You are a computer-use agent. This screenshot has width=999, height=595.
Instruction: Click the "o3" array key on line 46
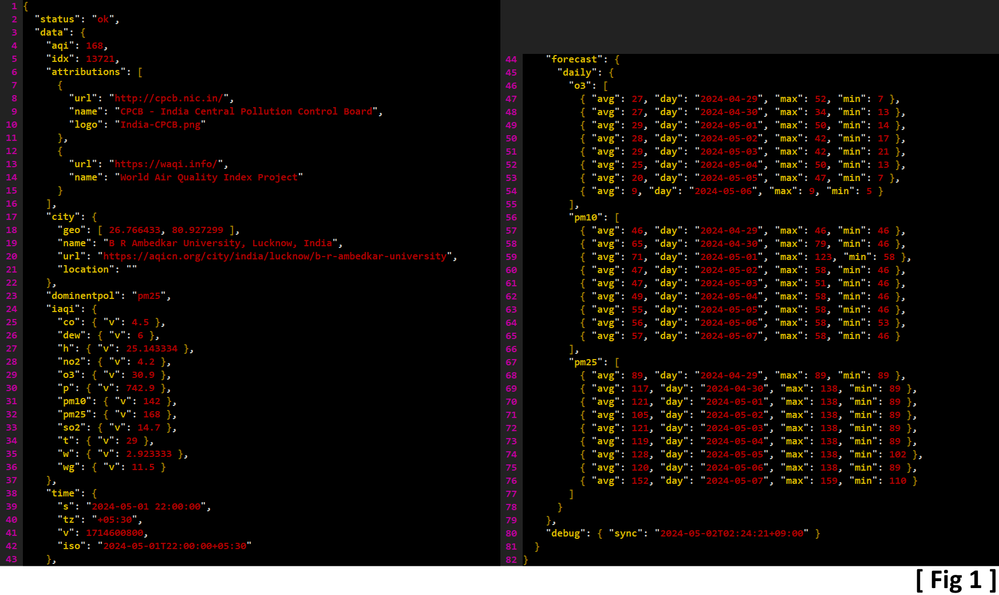[x=580, y=85]
